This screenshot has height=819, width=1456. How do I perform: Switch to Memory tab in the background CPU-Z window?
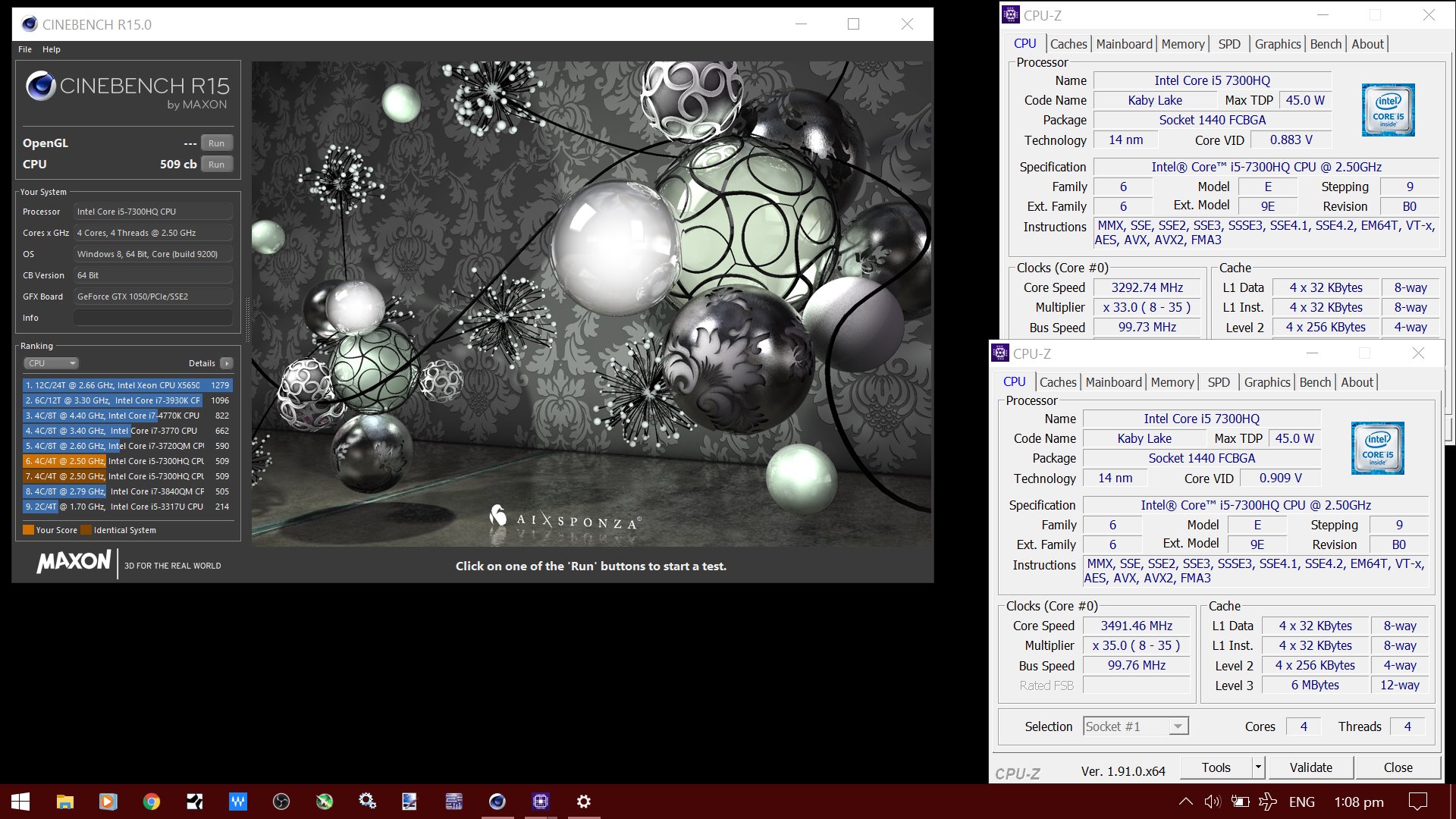click(x=1183, y=44)
